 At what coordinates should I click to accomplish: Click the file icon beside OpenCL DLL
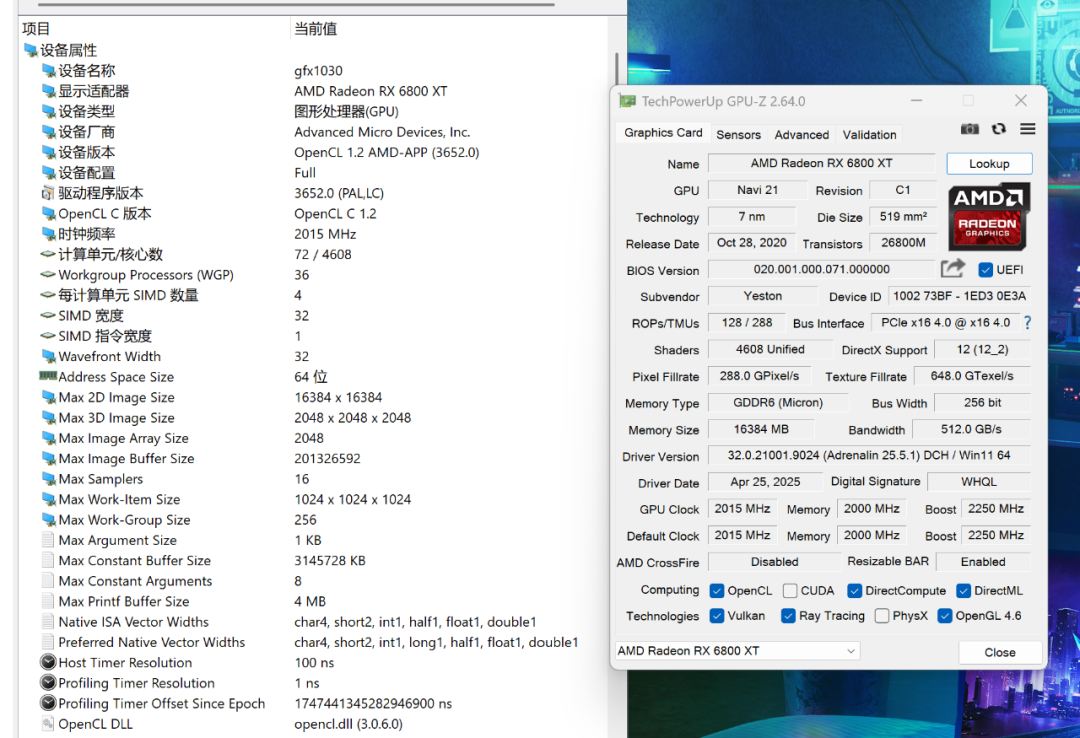[x=48, y=724]
